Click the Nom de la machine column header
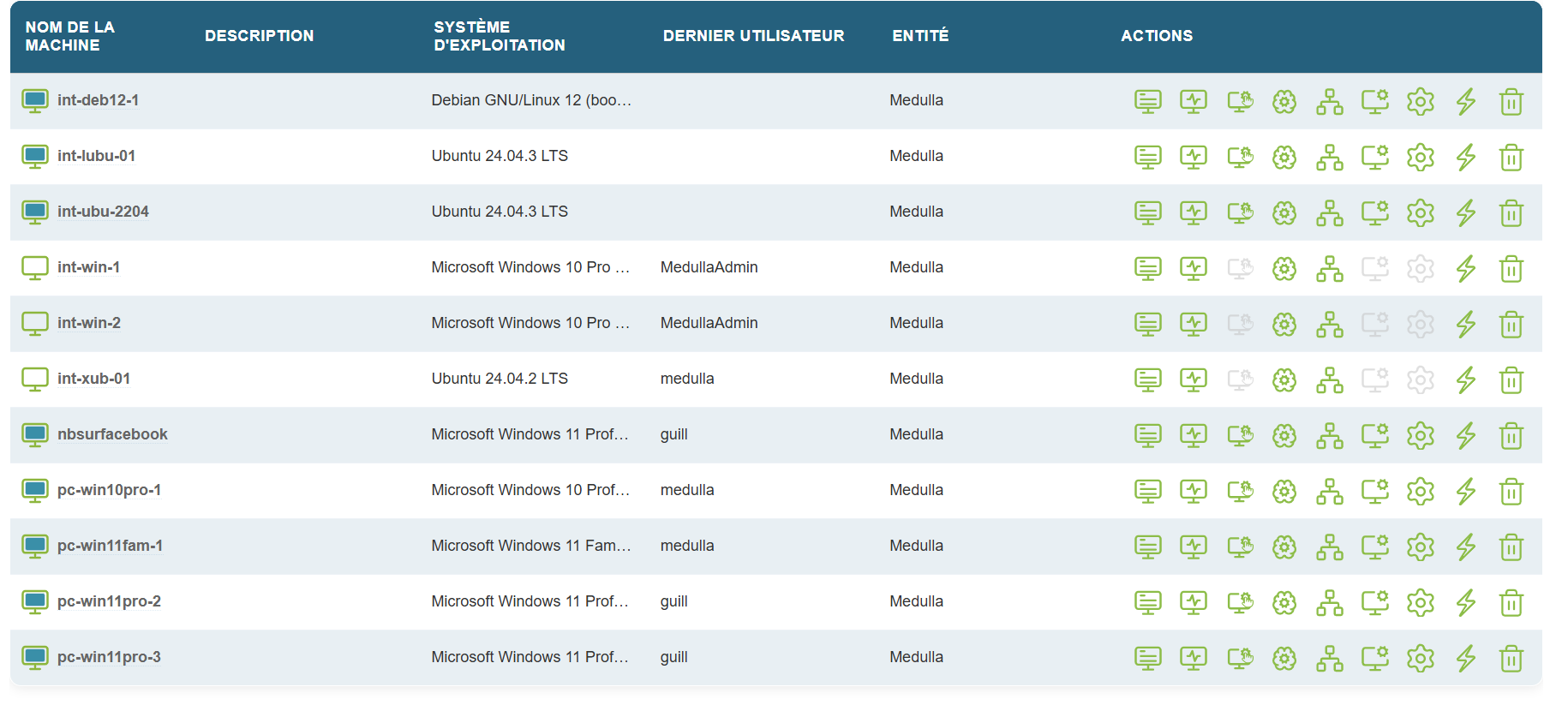Viewport: 1568px width, 705px height. pyautogui.click(x=69, y=36)
